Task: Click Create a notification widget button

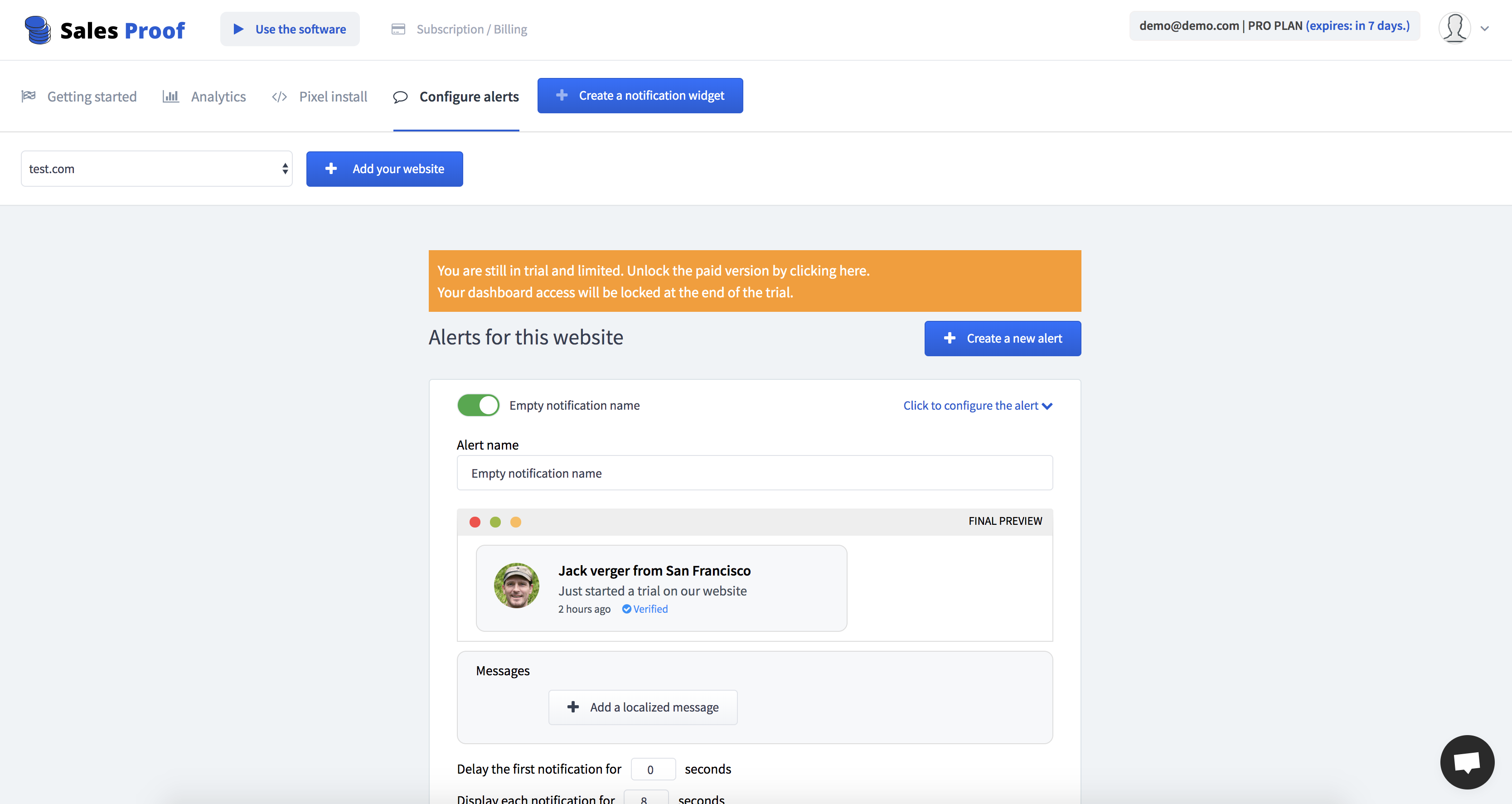Action: (x=640, y=95)
